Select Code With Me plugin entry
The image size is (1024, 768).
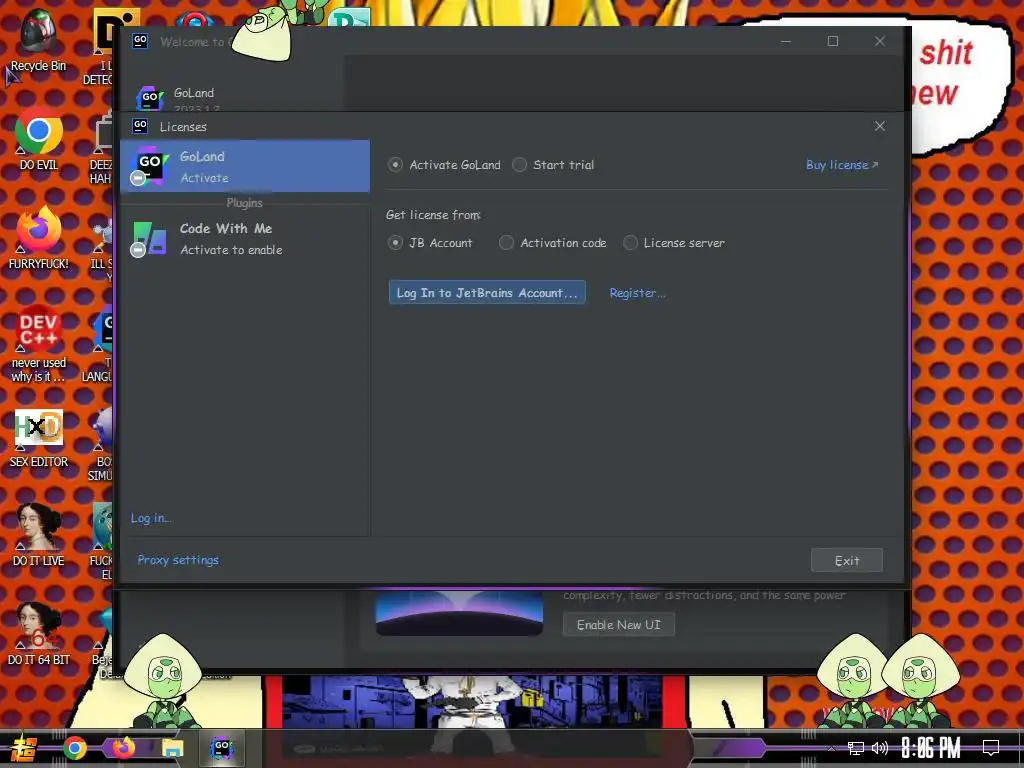(245, 238)
